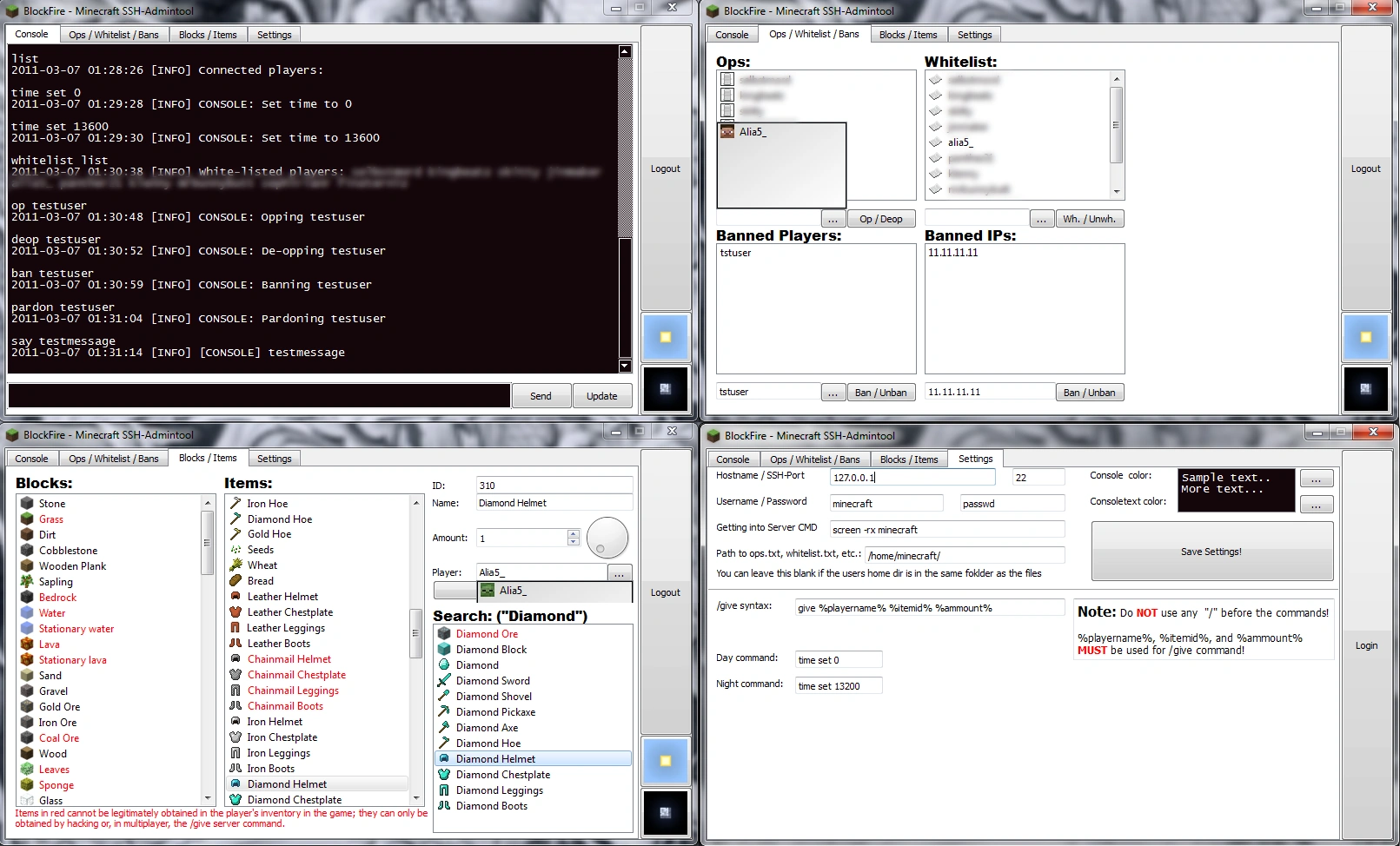
Task: Click the round Amount dial knob
Action: (x=607, y=538)
